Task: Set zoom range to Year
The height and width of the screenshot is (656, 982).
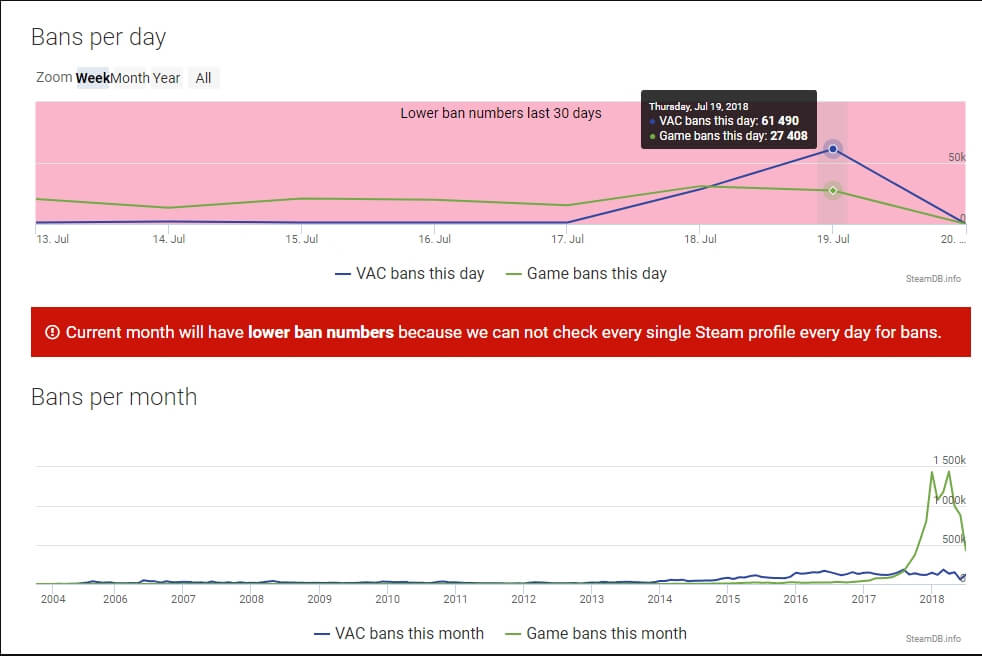Action: [166, 78]
